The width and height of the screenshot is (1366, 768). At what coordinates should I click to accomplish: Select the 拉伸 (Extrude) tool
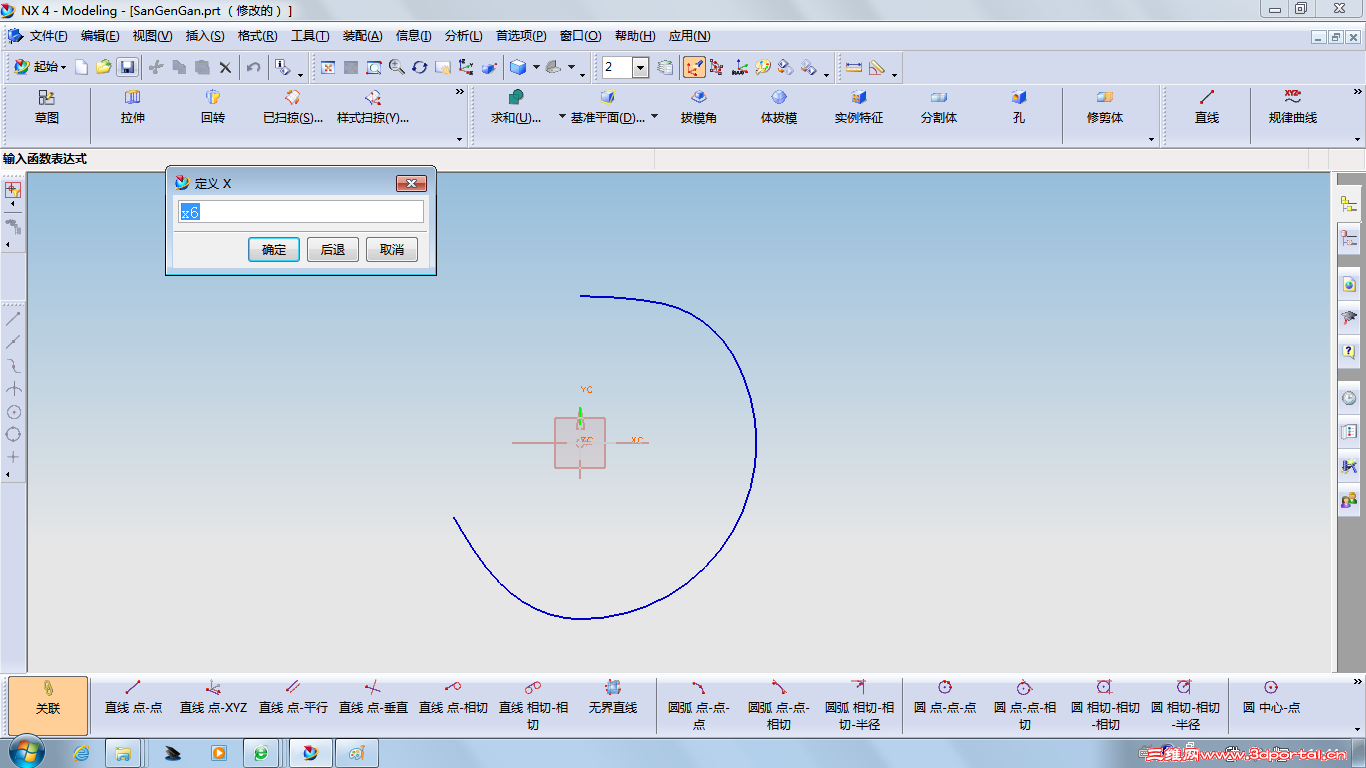click(x=133, y=107)
